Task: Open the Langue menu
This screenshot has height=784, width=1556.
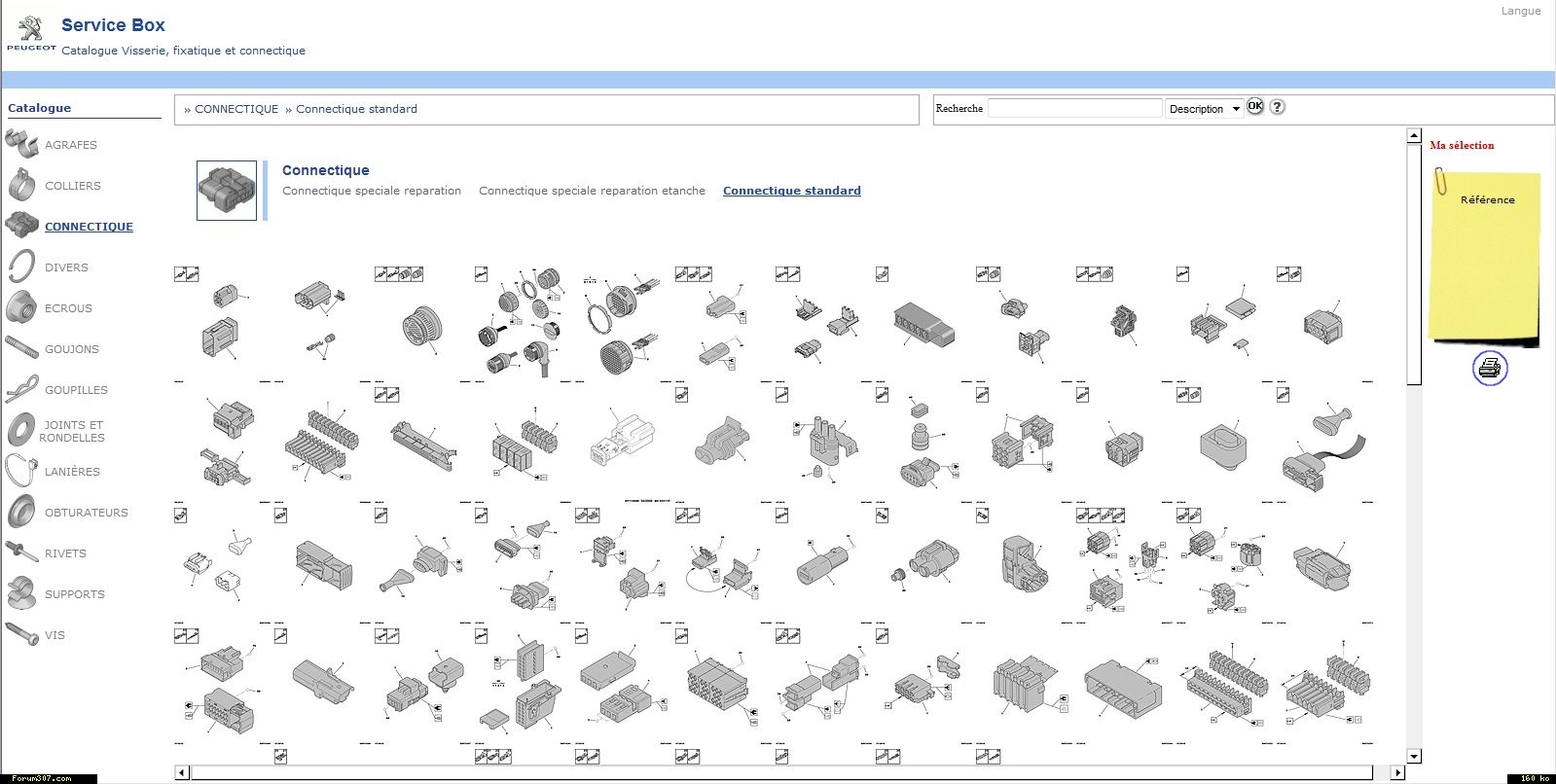Action: pyautogui.click(x=1520, y=11)
